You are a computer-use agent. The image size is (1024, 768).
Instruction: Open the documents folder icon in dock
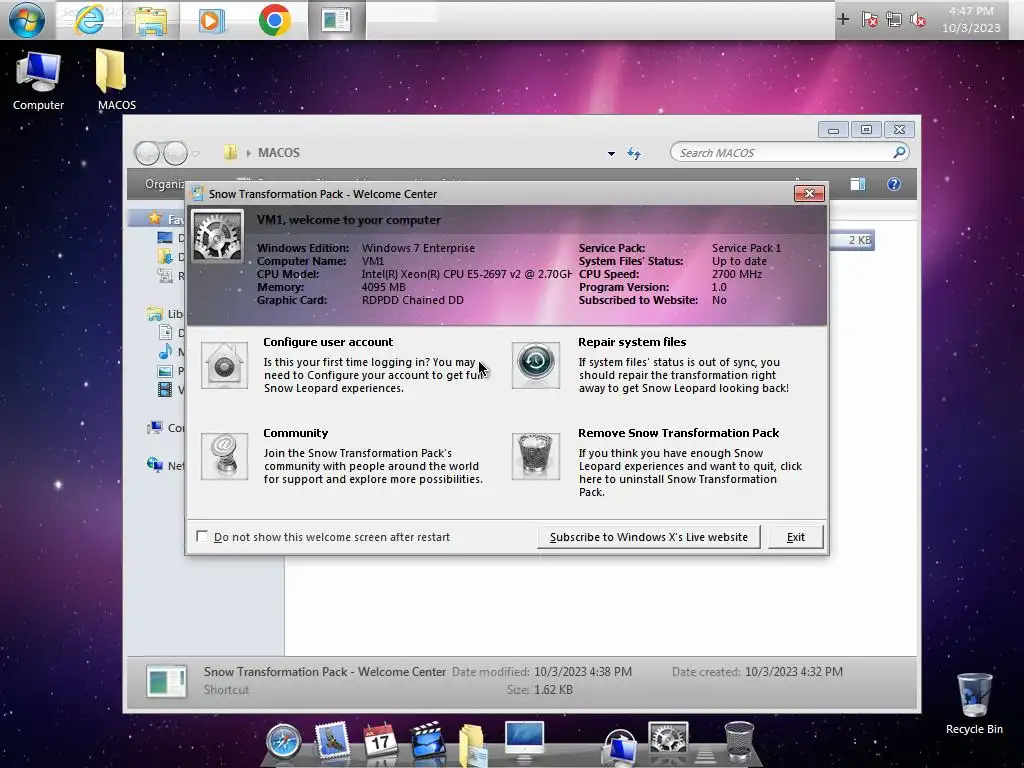(473, 744)
